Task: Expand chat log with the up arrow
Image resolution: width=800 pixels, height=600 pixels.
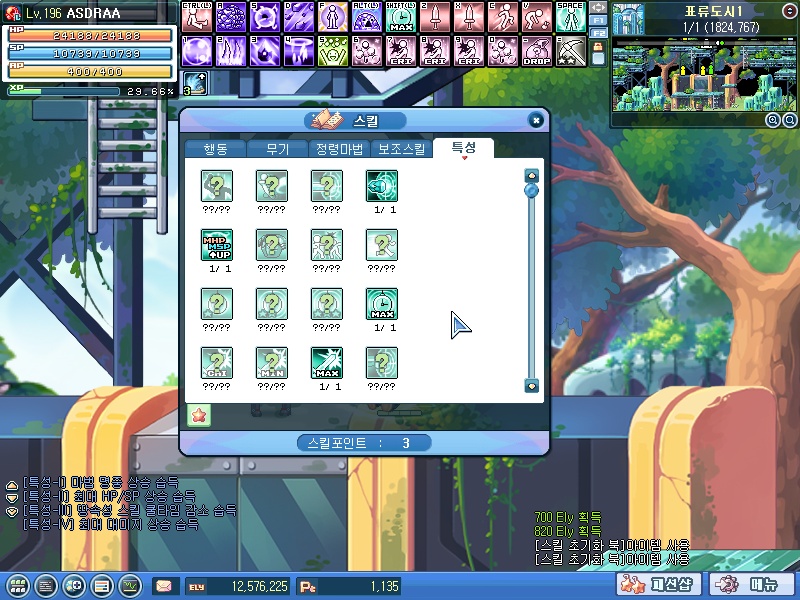Action: 11,485
